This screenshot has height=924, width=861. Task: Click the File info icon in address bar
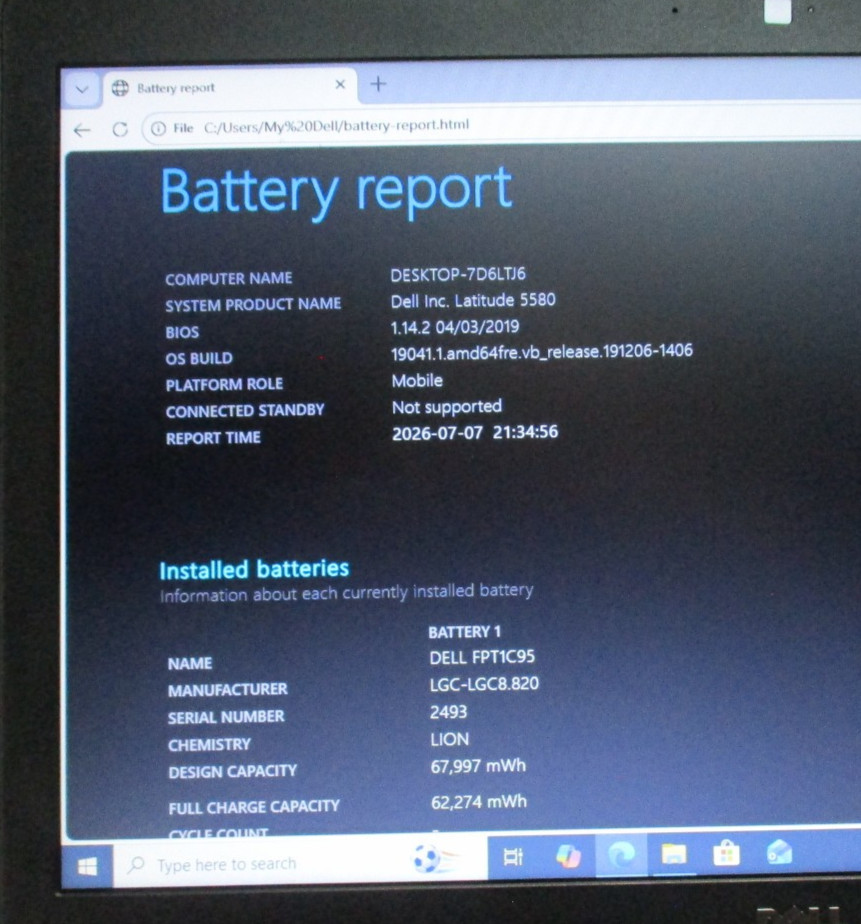click(x=158, y=128)
